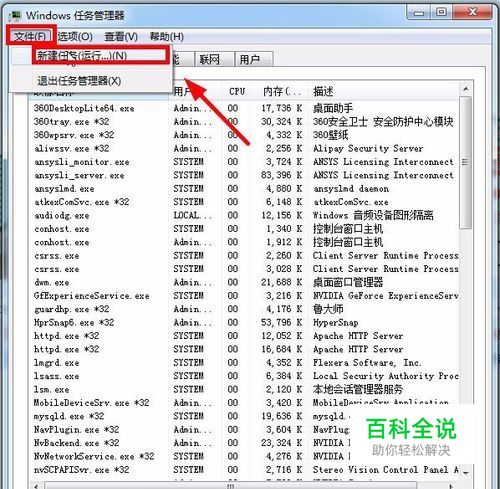The height and width of the screenshot is (489, 500).
Task: Select the 360tray.exe *32 process
Action: (x=71, y=122)
